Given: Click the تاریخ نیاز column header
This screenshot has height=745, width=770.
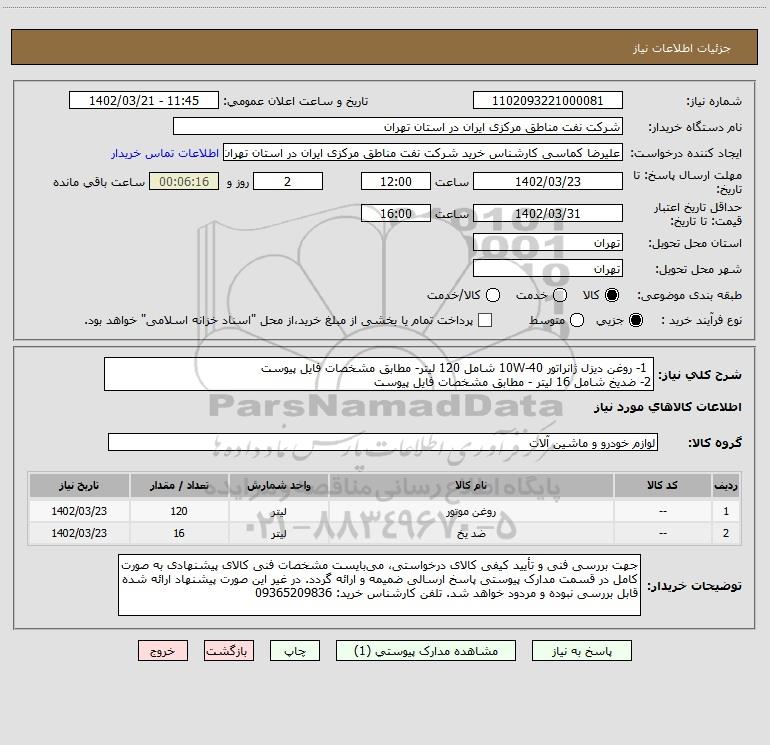Looking at the screenshot, I should pyautogui.click(x=79, y=485).
